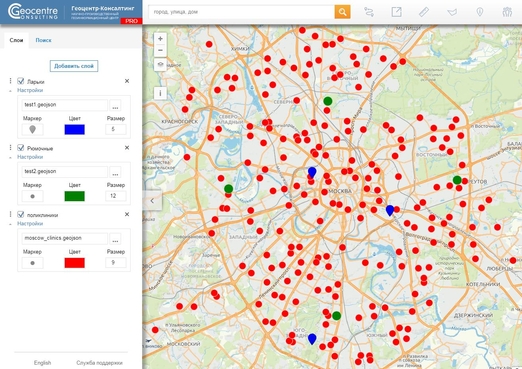Click the export/share square-arrow icon
Screen dimensions: 522x369
click(x=396, y=12)
